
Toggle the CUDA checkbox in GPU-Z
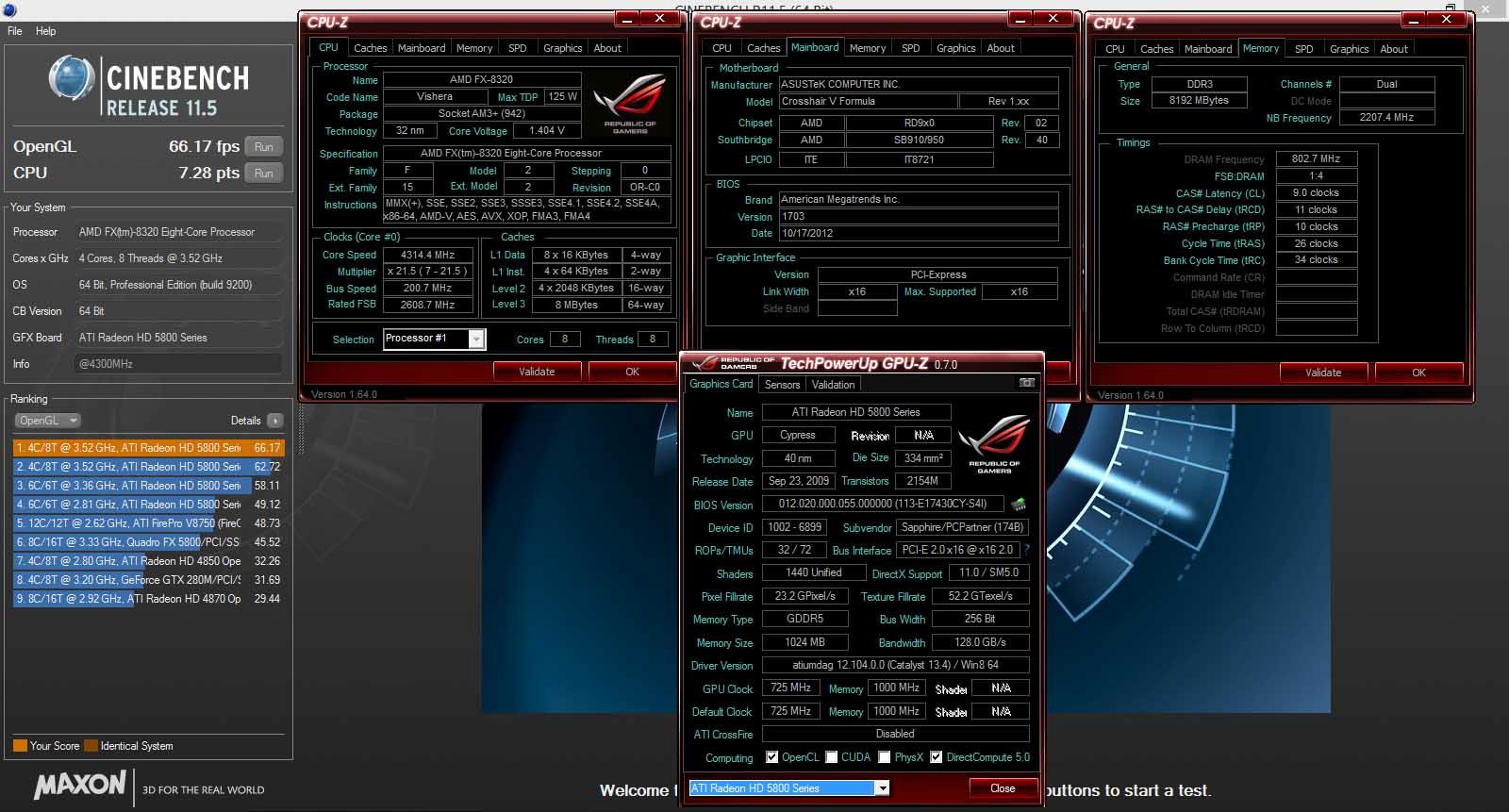tap(832, 757)
